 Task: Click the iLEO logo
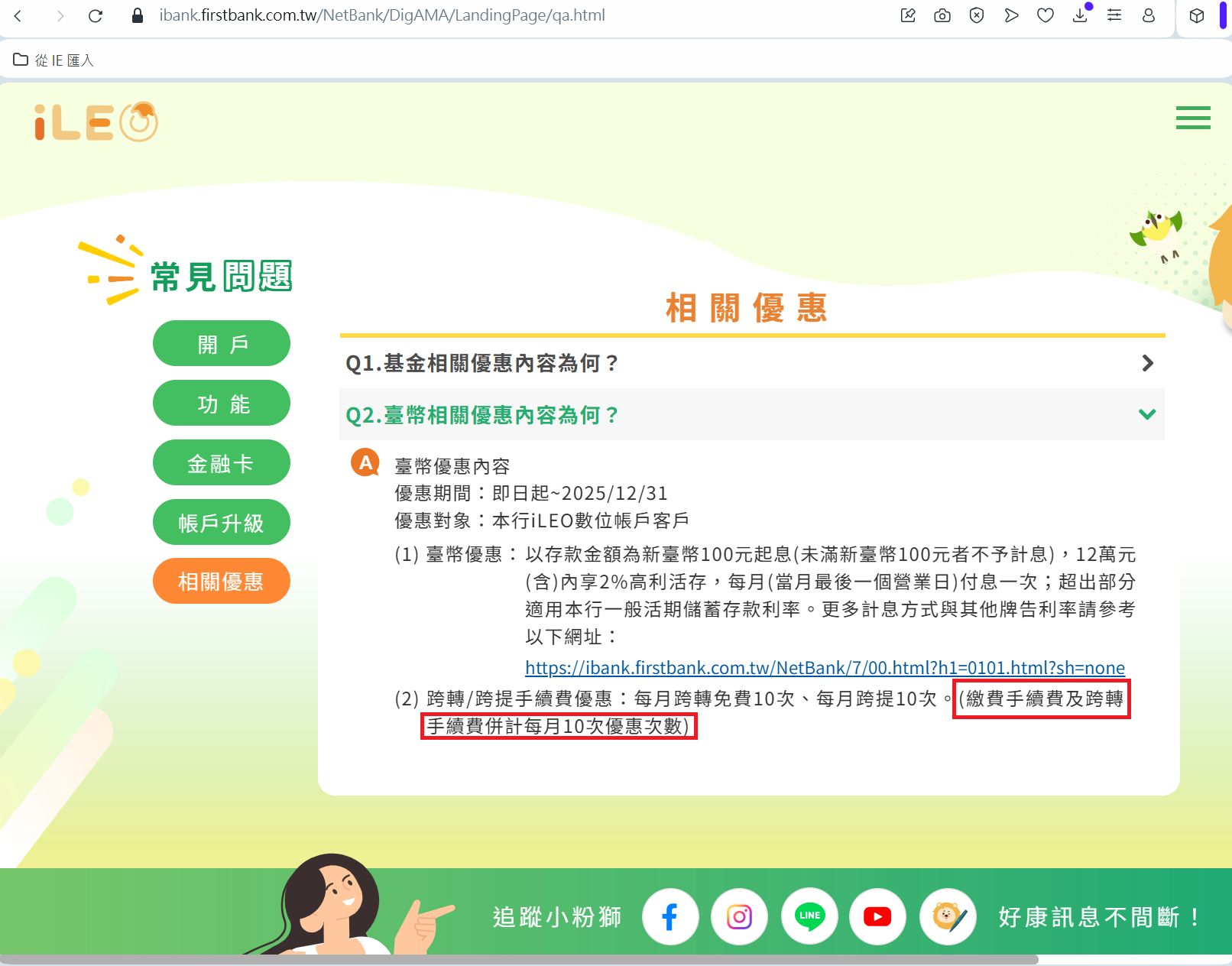[96, 122]
